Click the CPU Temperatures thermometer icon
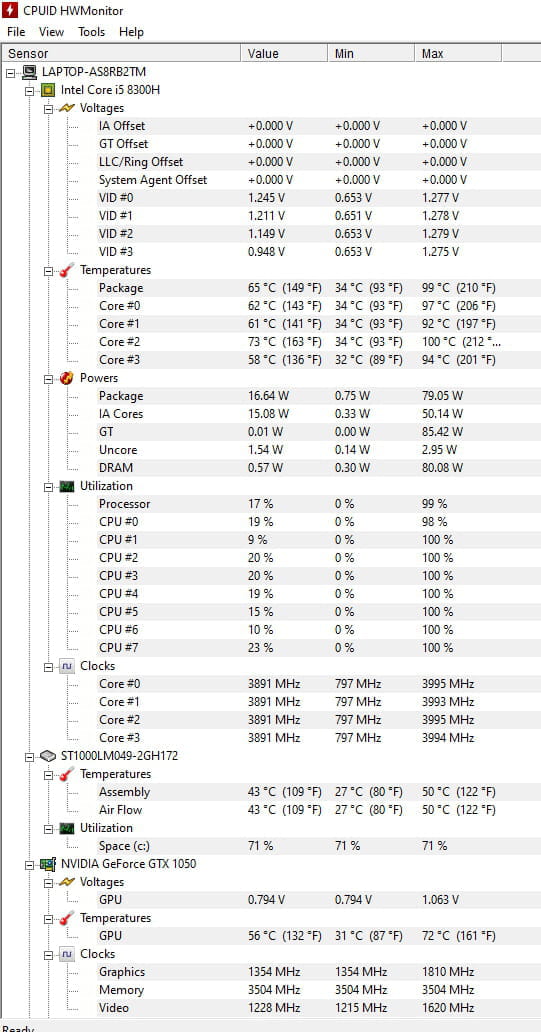 click(66, 270)
